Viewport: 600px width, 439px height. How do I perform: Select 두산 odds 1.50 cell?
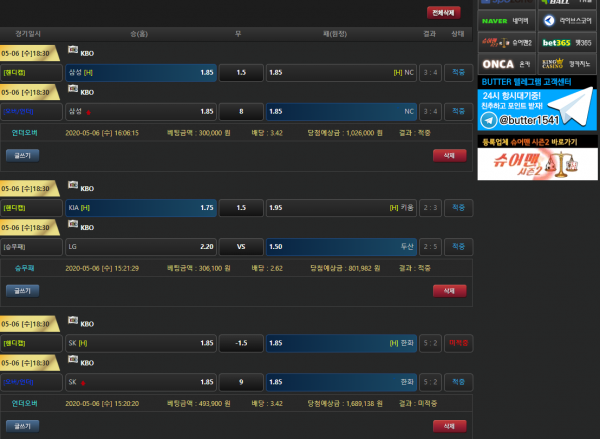click(341, 246)
